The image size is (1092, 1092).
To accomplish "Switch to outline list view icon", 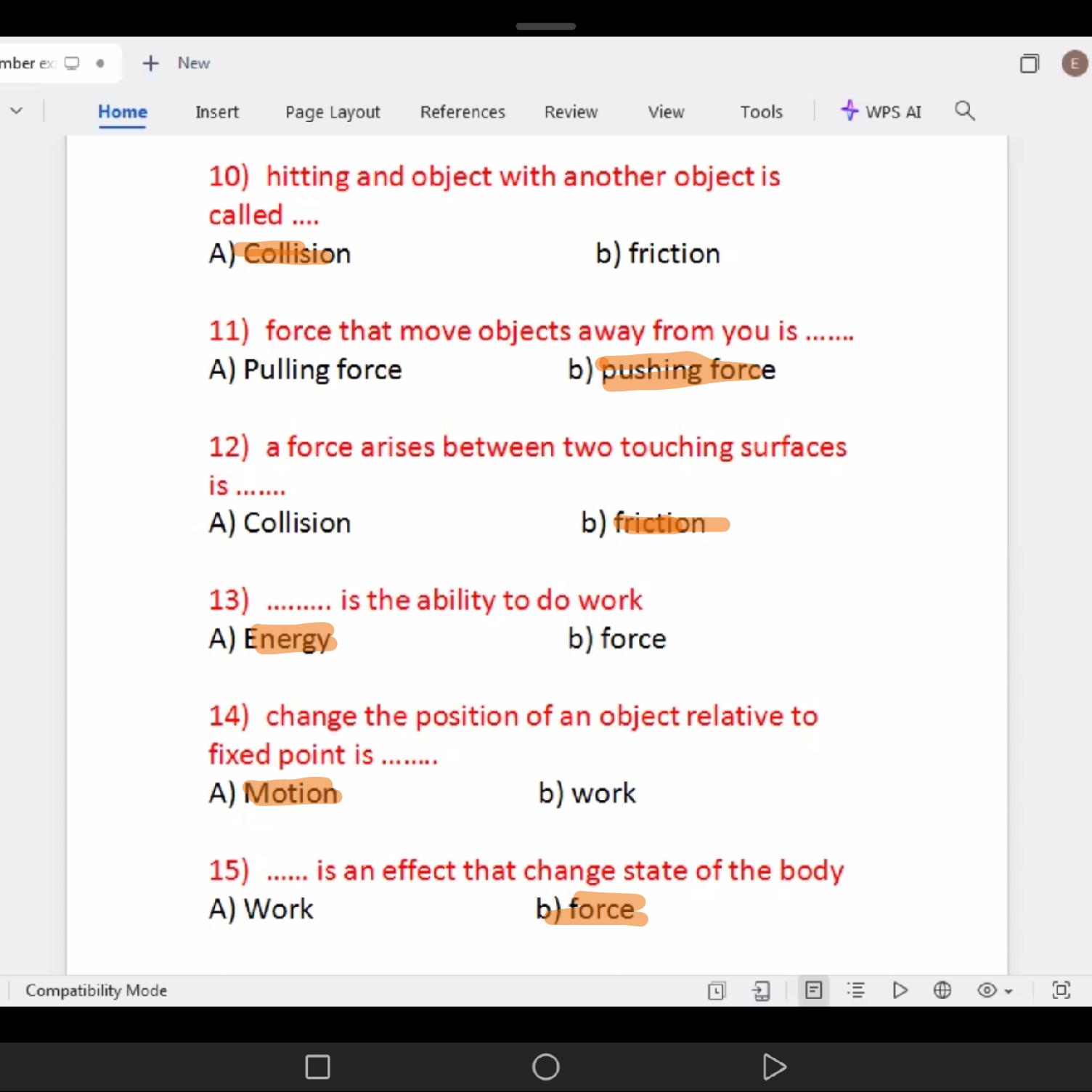I will coord(856,990).
